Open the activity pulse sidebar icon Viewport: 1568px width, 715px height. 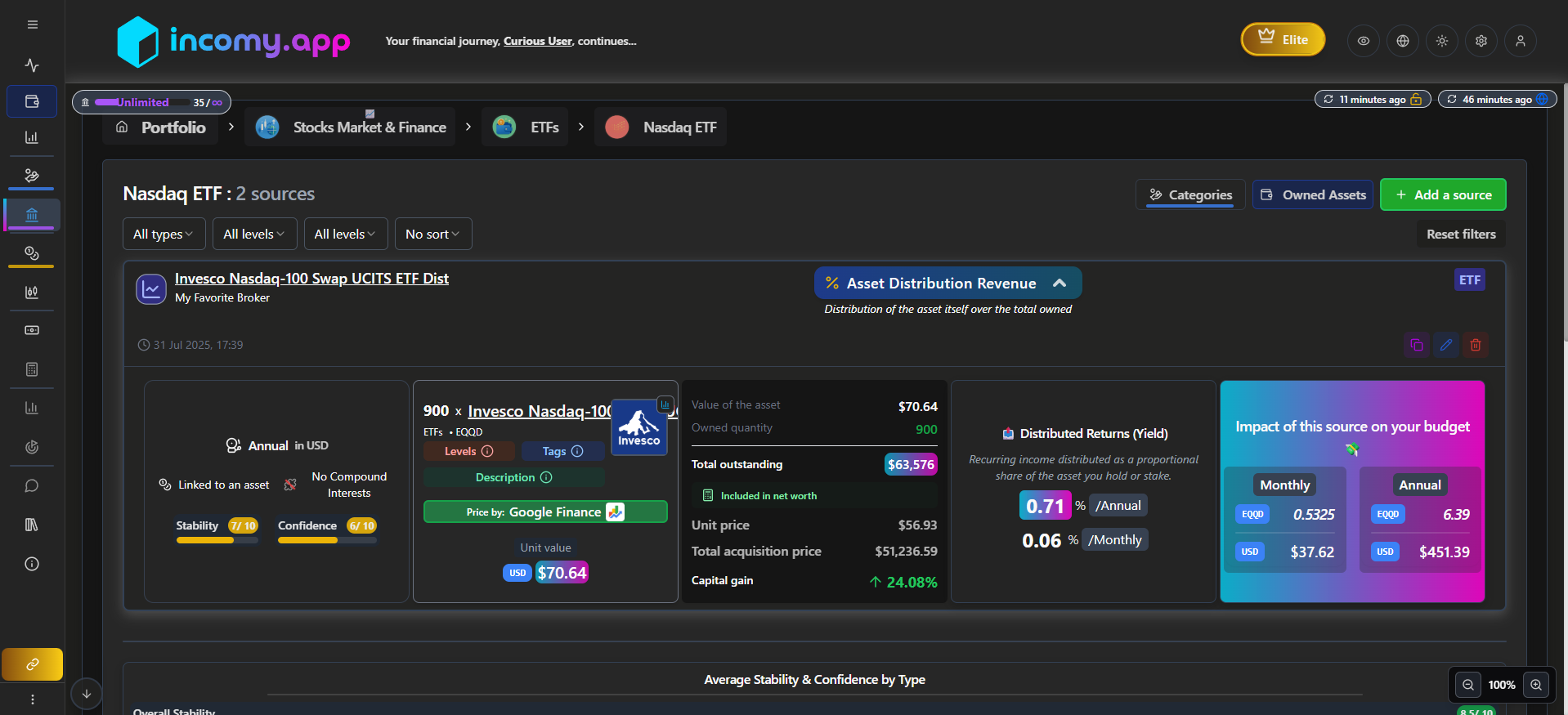pyautogui.click(x=32, y=65)
